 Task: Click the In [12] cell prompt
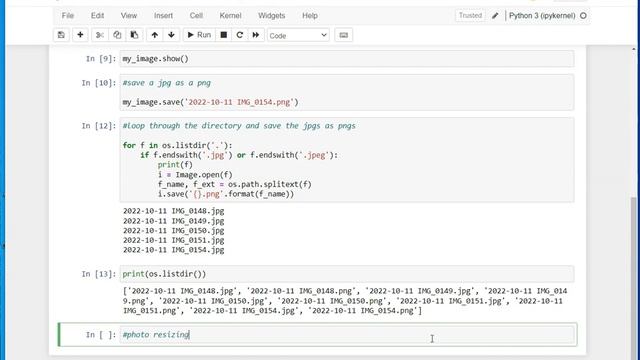(x=99, y=126)
